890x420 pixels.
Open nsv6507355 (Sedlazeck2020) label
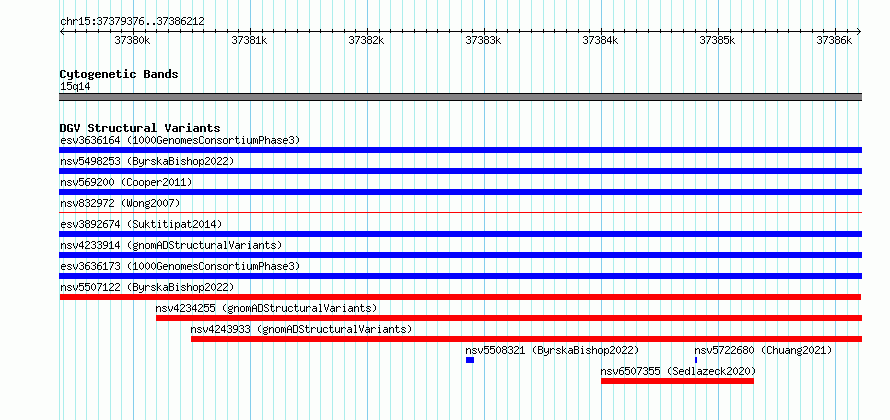coord(678,371)
